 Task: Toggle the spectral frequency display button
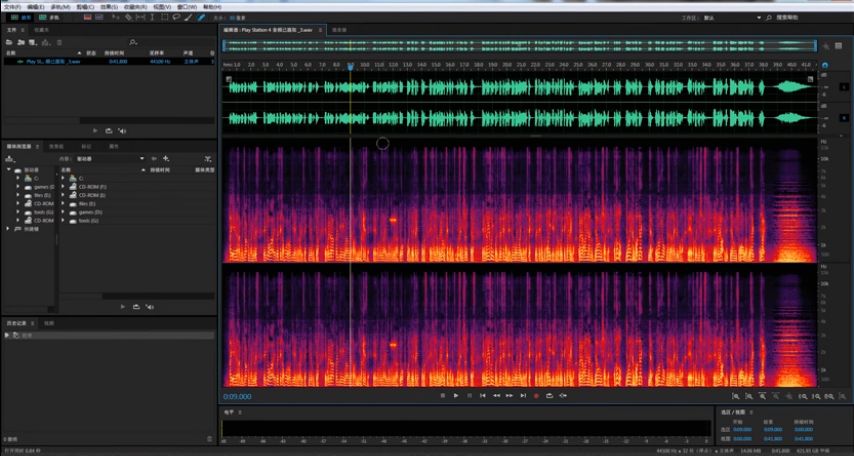coord(86,17)
